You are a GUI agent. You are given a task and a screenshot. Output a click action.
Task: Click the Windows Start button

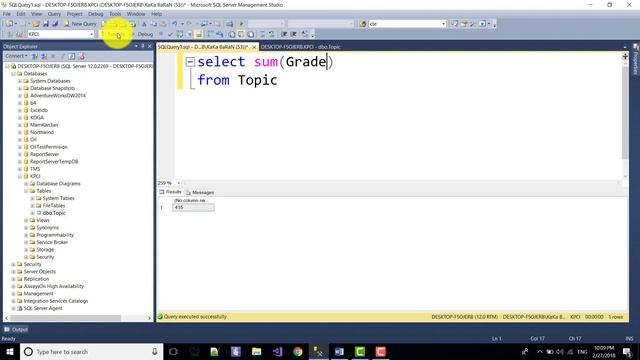(x=10, y=351)
